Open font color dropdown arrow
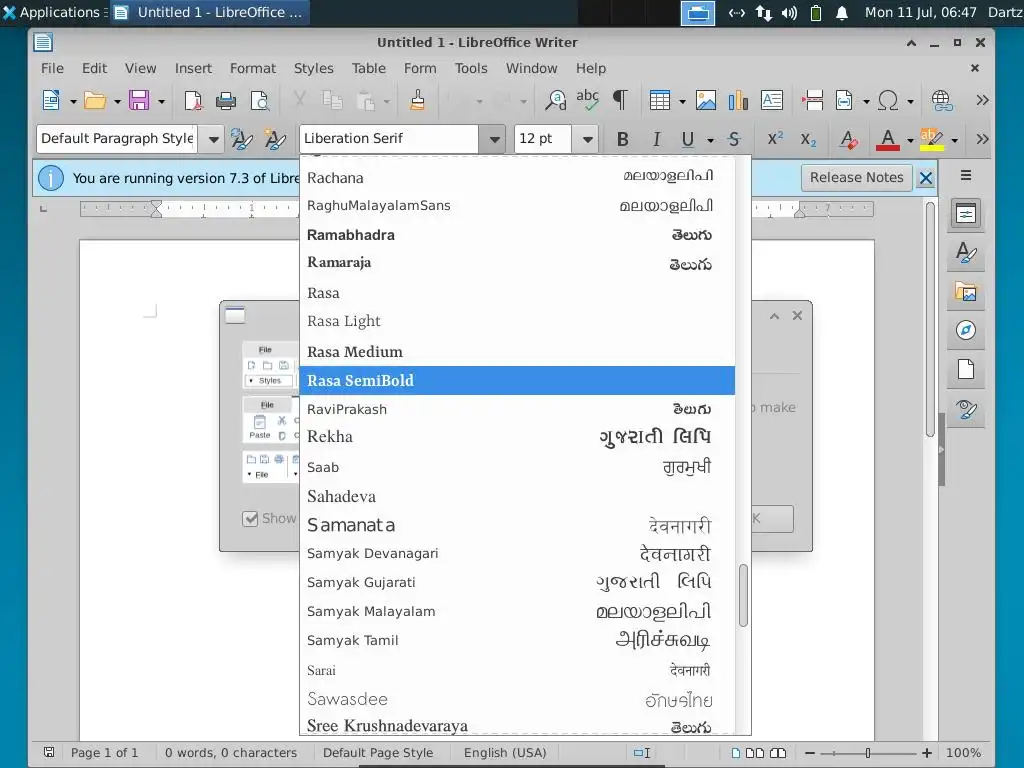Image resolution: width=1024 pixels, height=768 pixels. point(910,140)
